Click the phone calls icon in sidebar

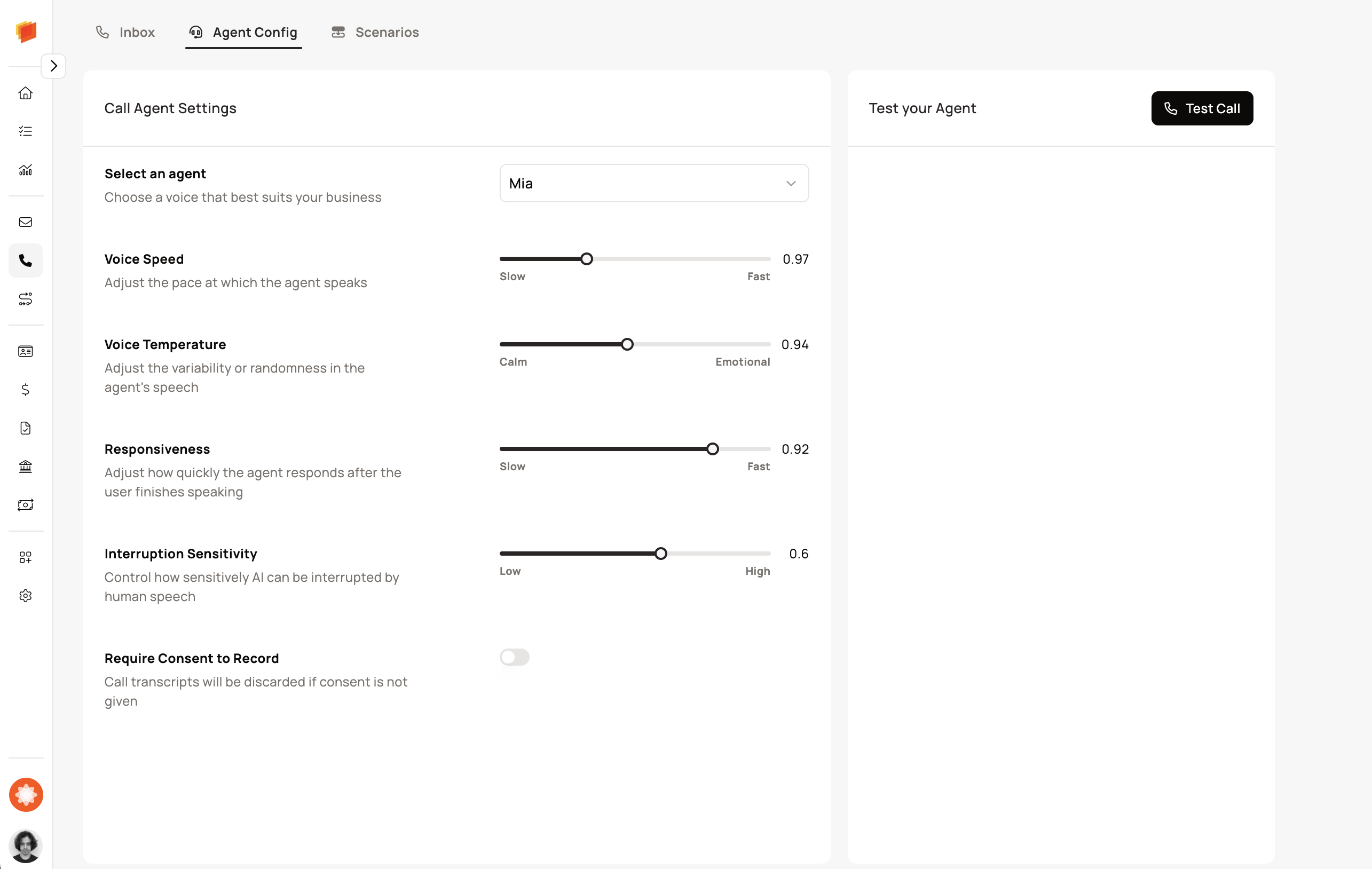click(x=26, y=260)
